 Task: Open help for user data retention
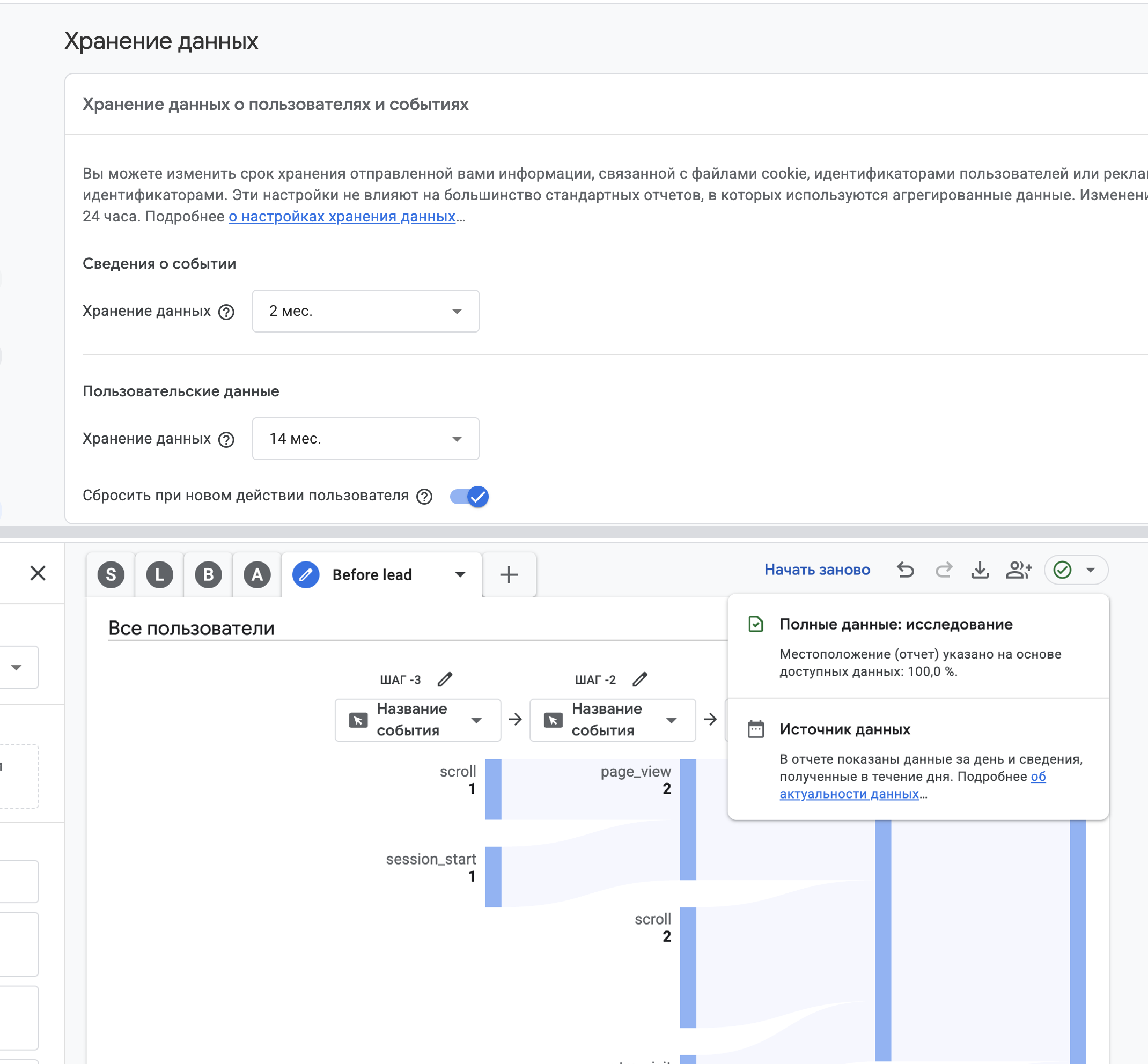(x=226, y=439)
